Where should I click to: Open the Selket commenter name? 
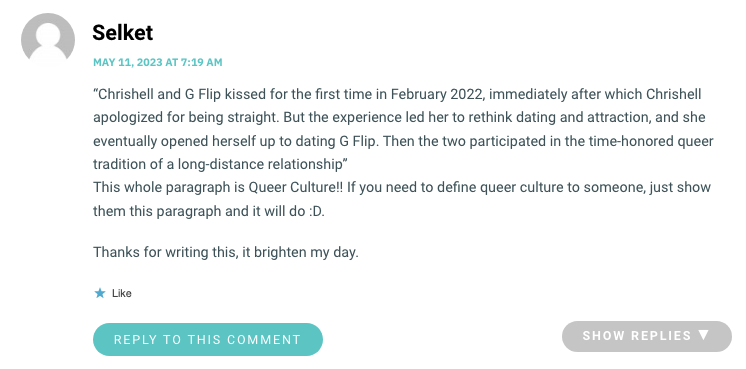point(123,33)
